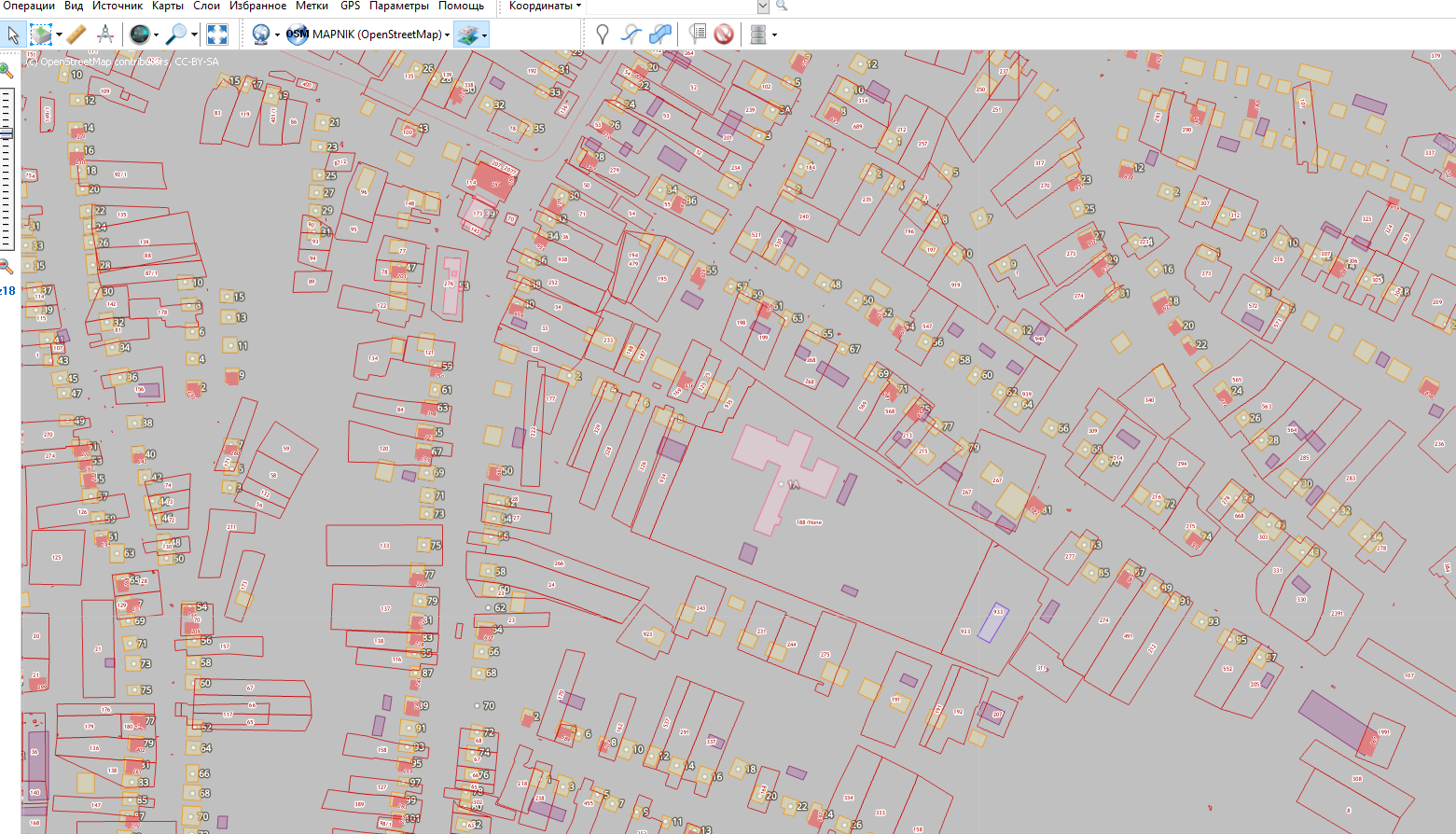Click the selection manager rectangle tool
1456x834 pixels.
41,35
